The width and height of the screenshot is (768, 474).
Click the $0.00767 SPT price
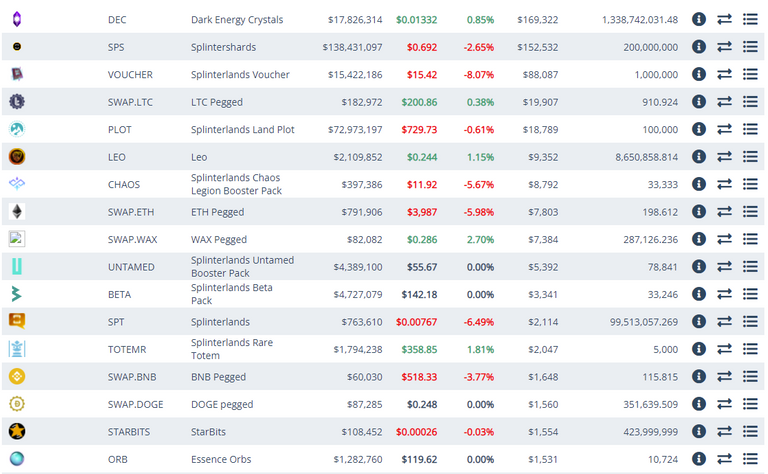pos(416,322)
